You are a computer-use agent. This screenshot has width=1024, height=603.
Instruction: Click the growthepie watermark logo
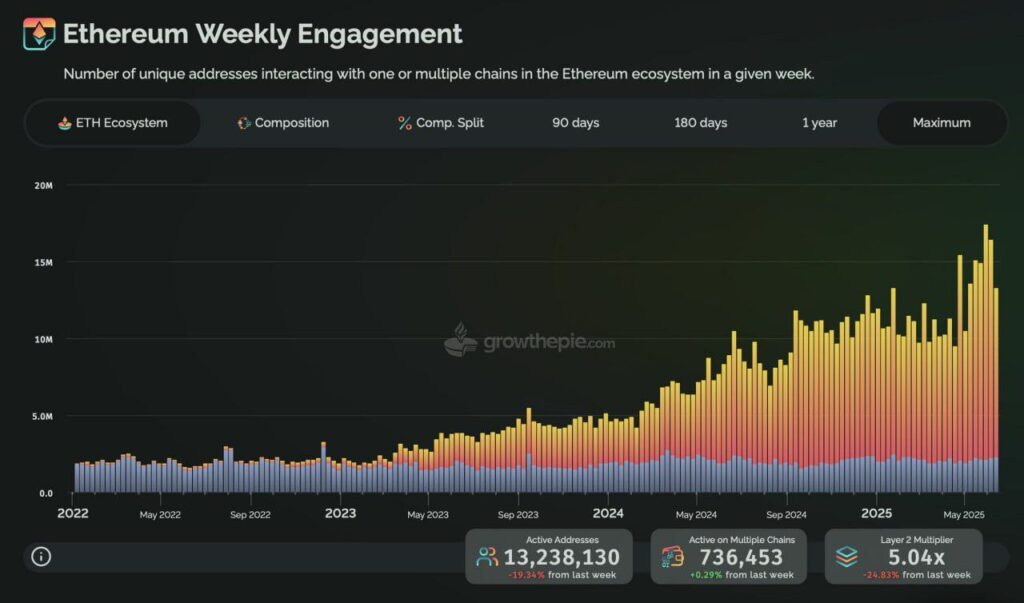(x=461, y=340)
